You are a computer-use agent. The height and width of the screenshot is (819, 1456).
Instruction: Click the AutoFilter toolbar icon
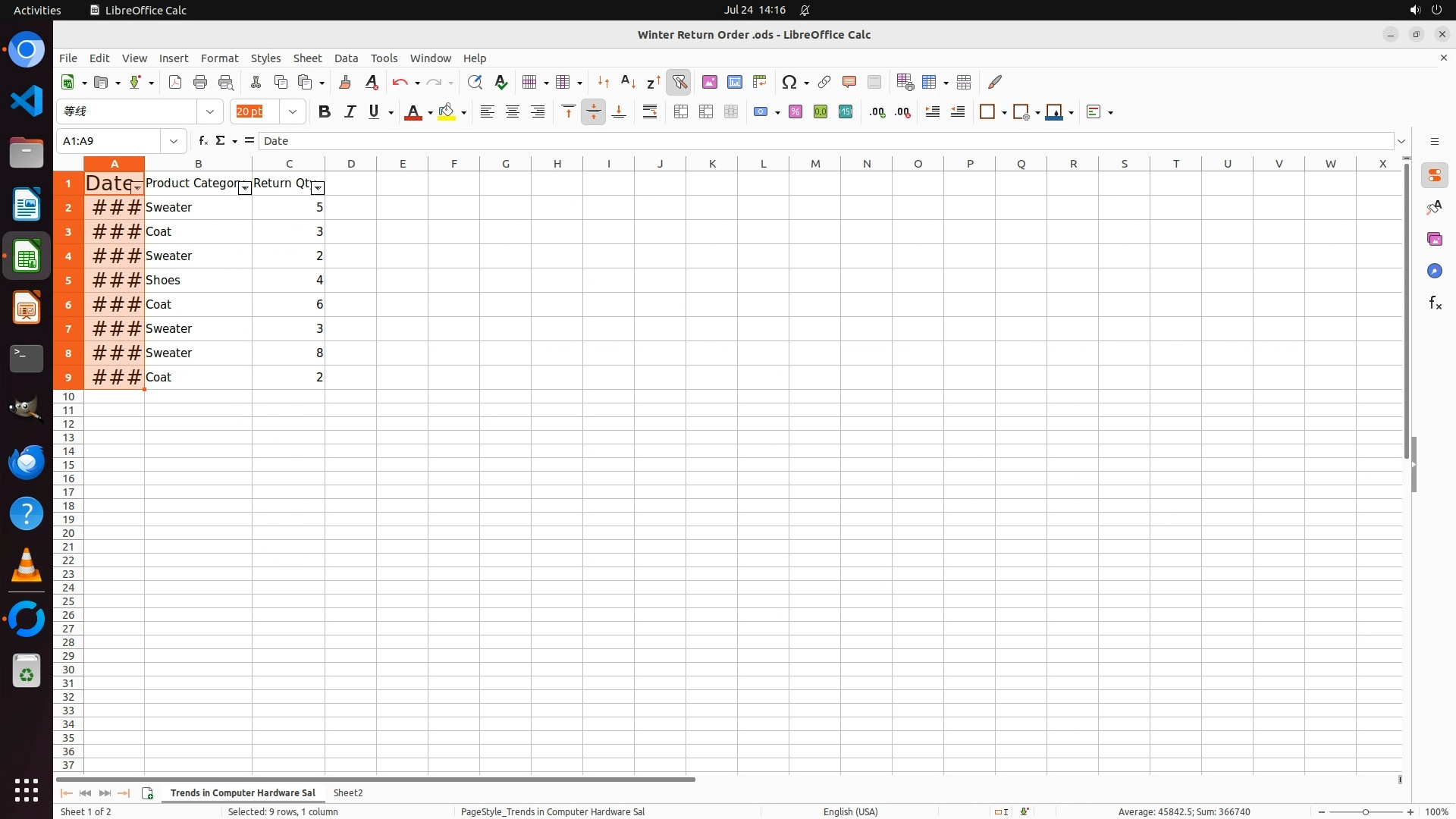[x=679, y=82]
